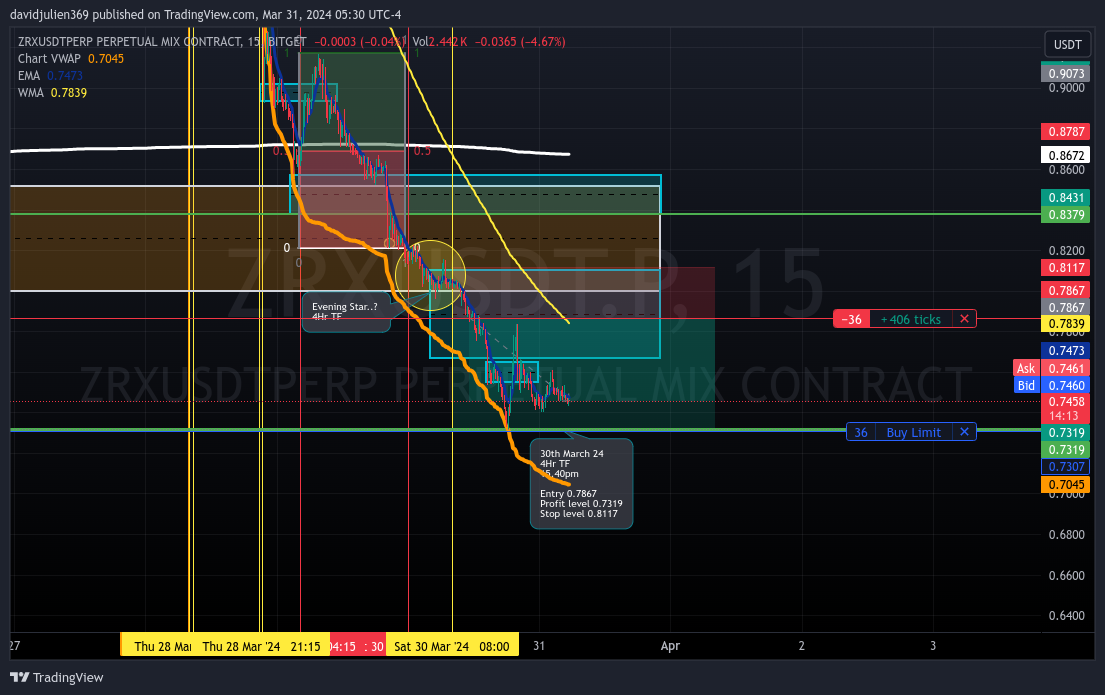Click the red volume value 2.442K
Screen dimensions: 1105x695
point(448,42)
